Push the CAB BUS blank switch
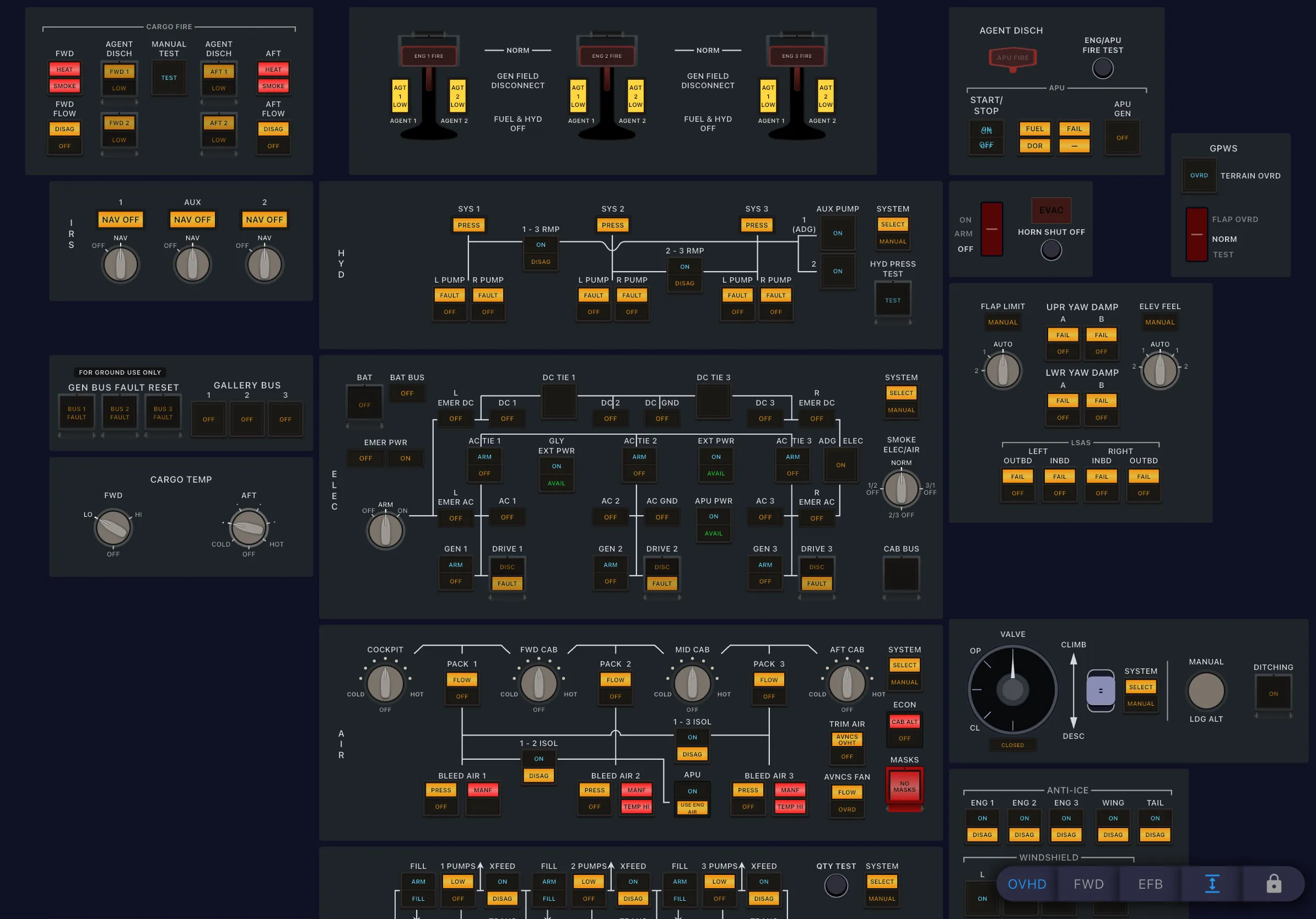This screenshot has width=1316, height=919. [900, 574]
